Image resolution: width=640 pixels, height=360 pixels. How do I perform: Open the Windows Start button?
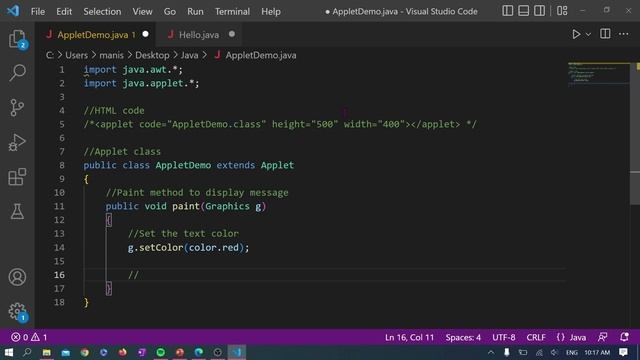9,352
